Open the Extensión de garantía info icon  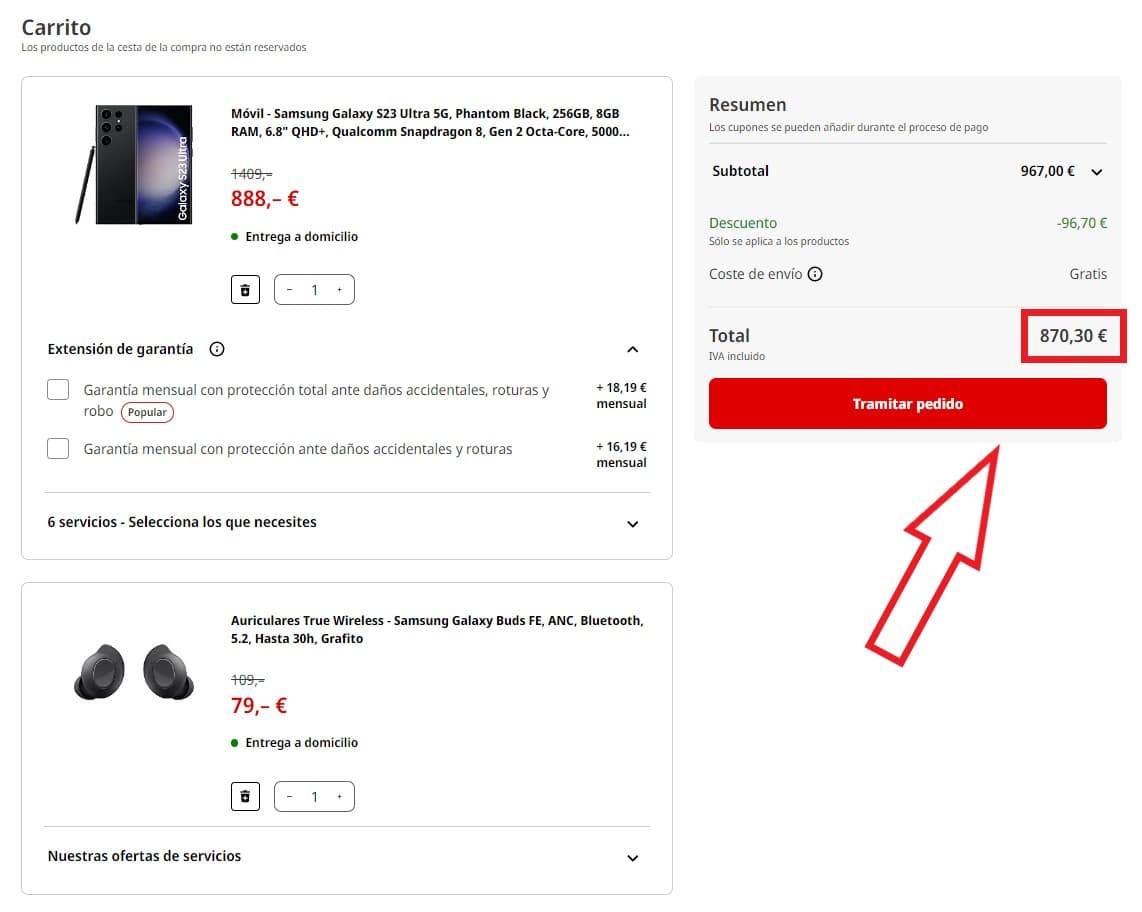(x=217, y=349)
